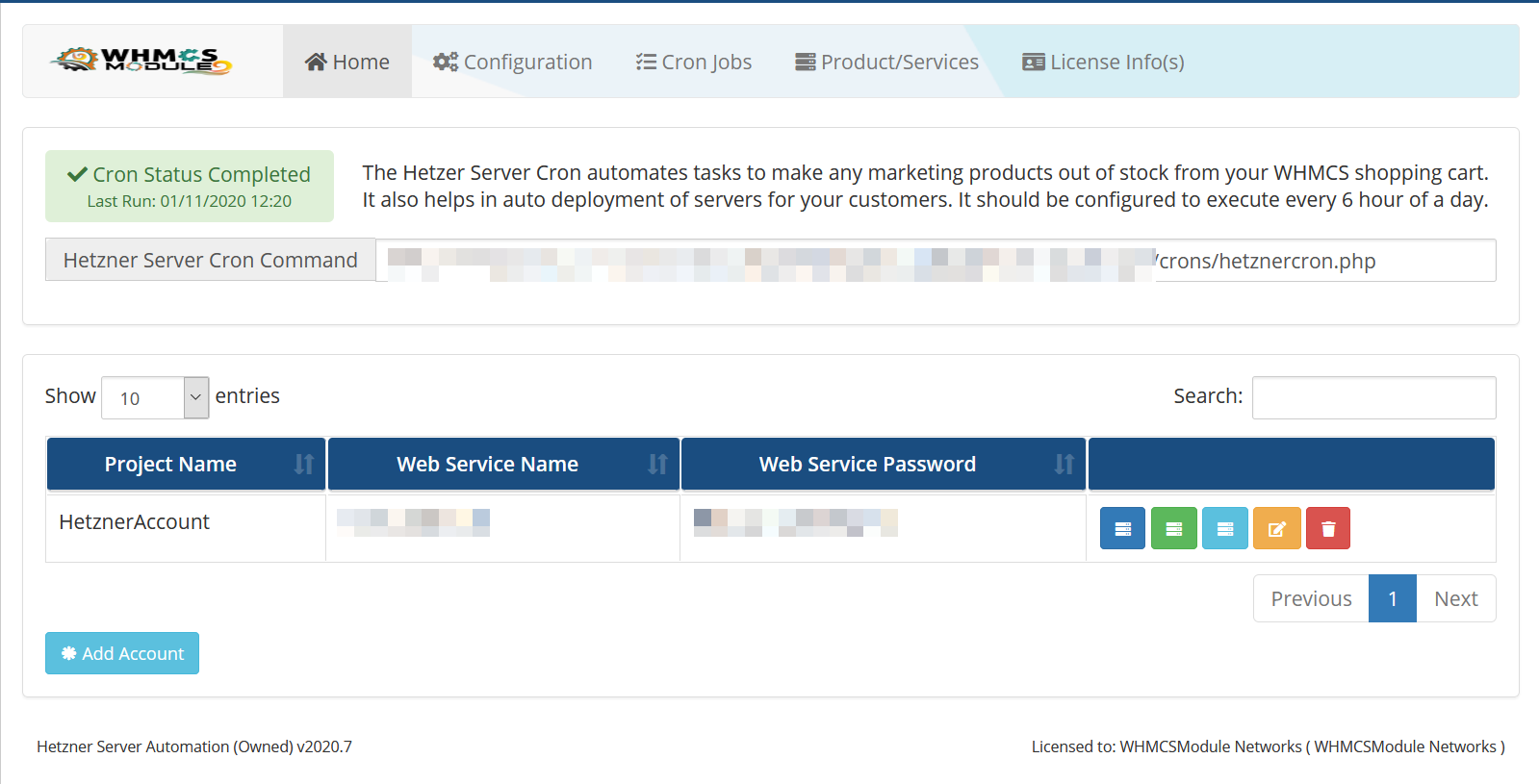The image size is (1539, 784).
Task: Delete the HetznerAccount entry
Action: click(x=1328, y=528)
